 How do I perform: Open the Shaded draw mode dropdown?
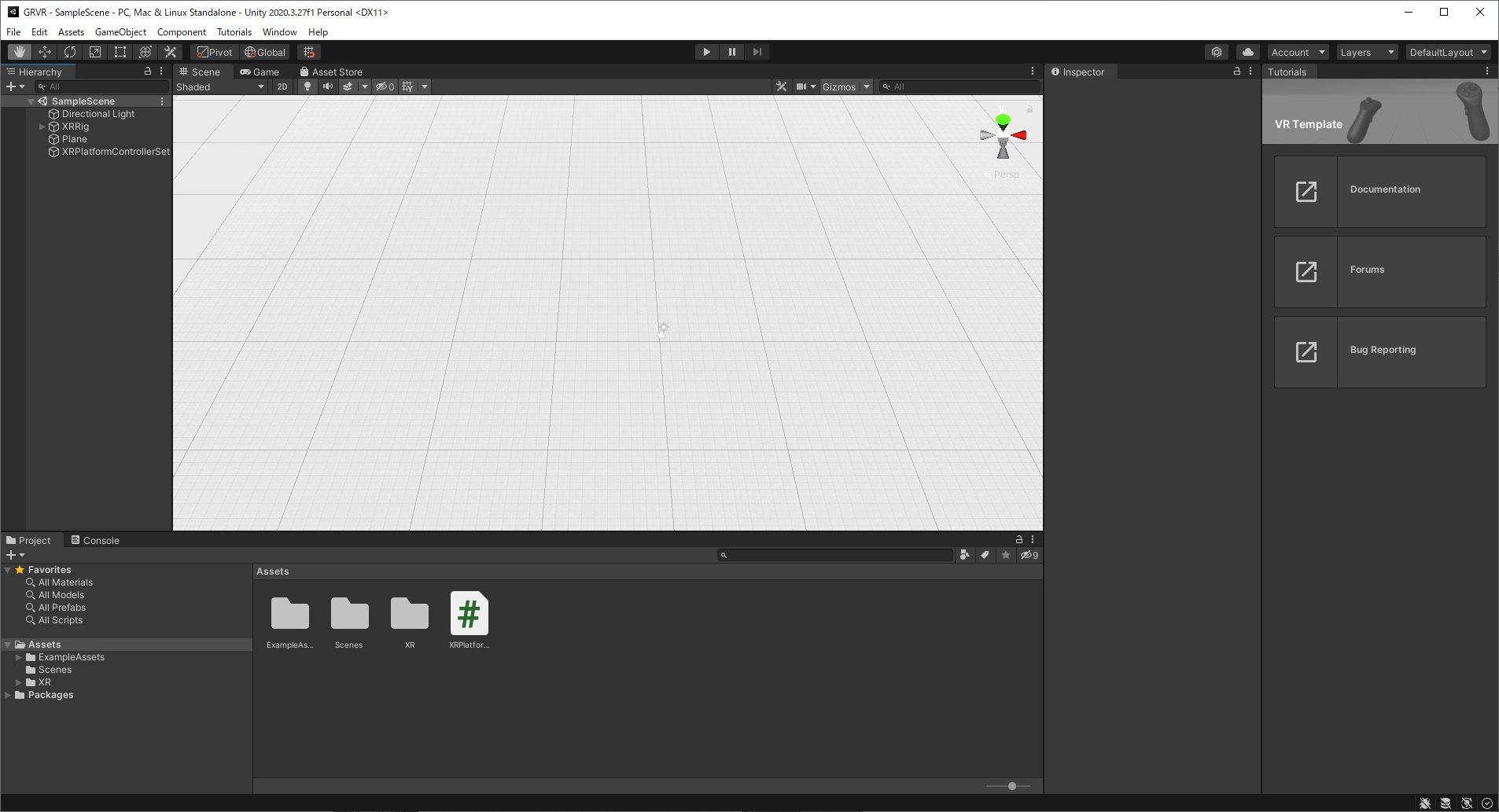point(220,86)
